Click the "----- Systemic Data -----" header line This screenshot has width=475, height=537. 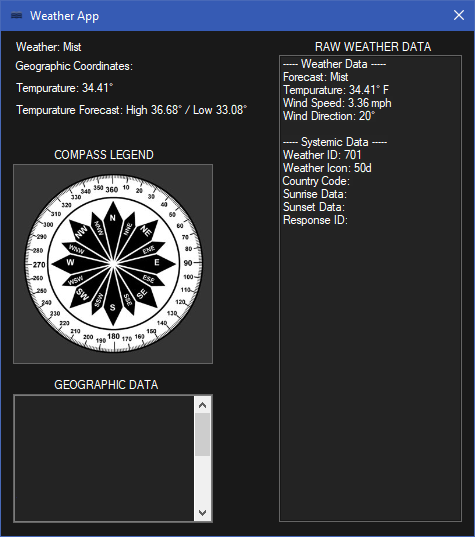point(335,142)
